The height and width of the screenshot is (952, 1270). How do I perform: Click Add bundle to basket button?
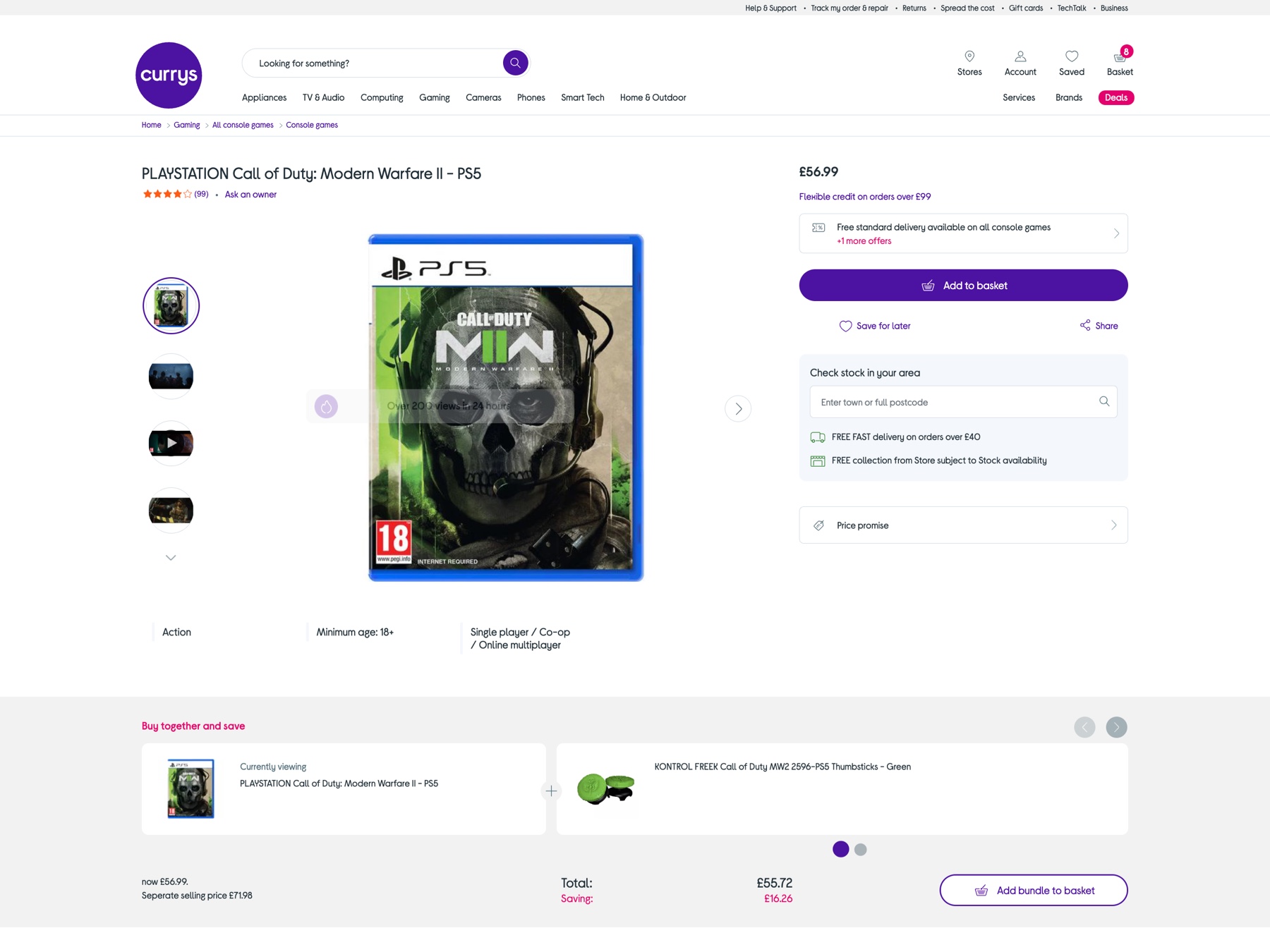[x=1033, y=890]
